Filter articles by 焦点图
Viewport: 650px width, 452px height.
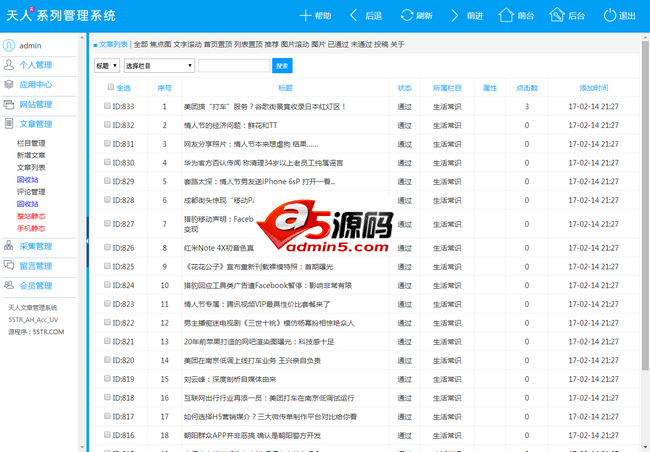tap(160, 44)
